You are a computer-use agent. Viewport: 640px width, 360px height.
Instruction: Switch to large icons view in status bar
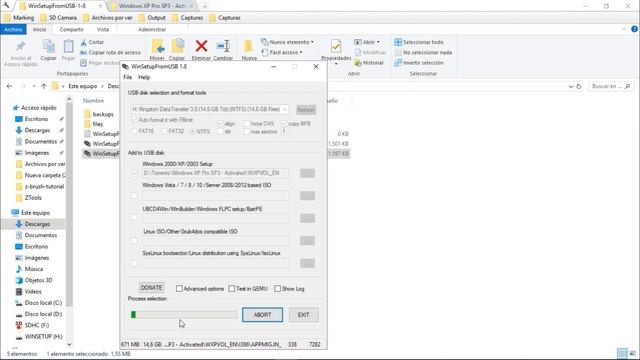[x=633, y=353]
